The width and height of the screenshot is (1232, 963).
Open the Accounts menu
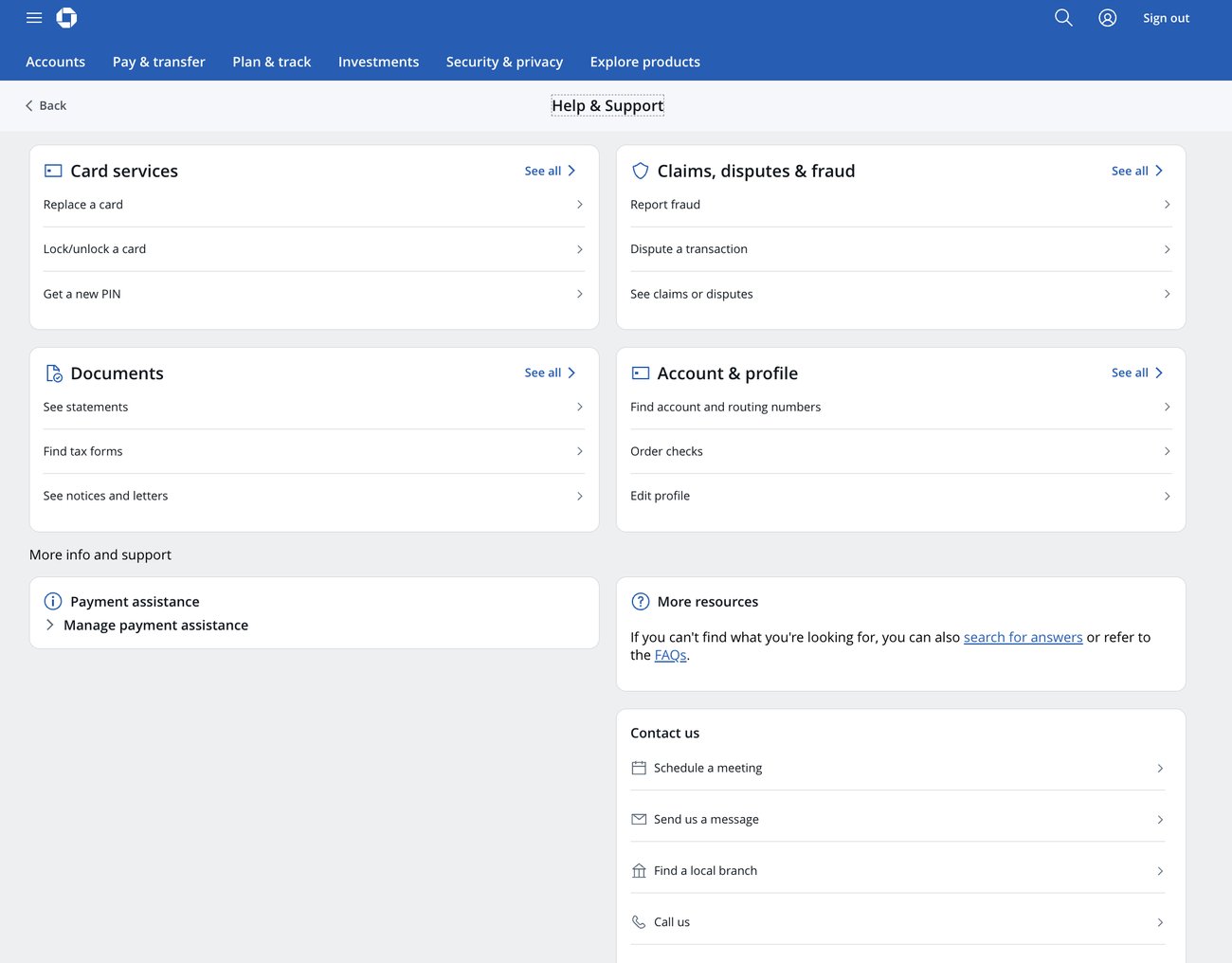point(55,62)
